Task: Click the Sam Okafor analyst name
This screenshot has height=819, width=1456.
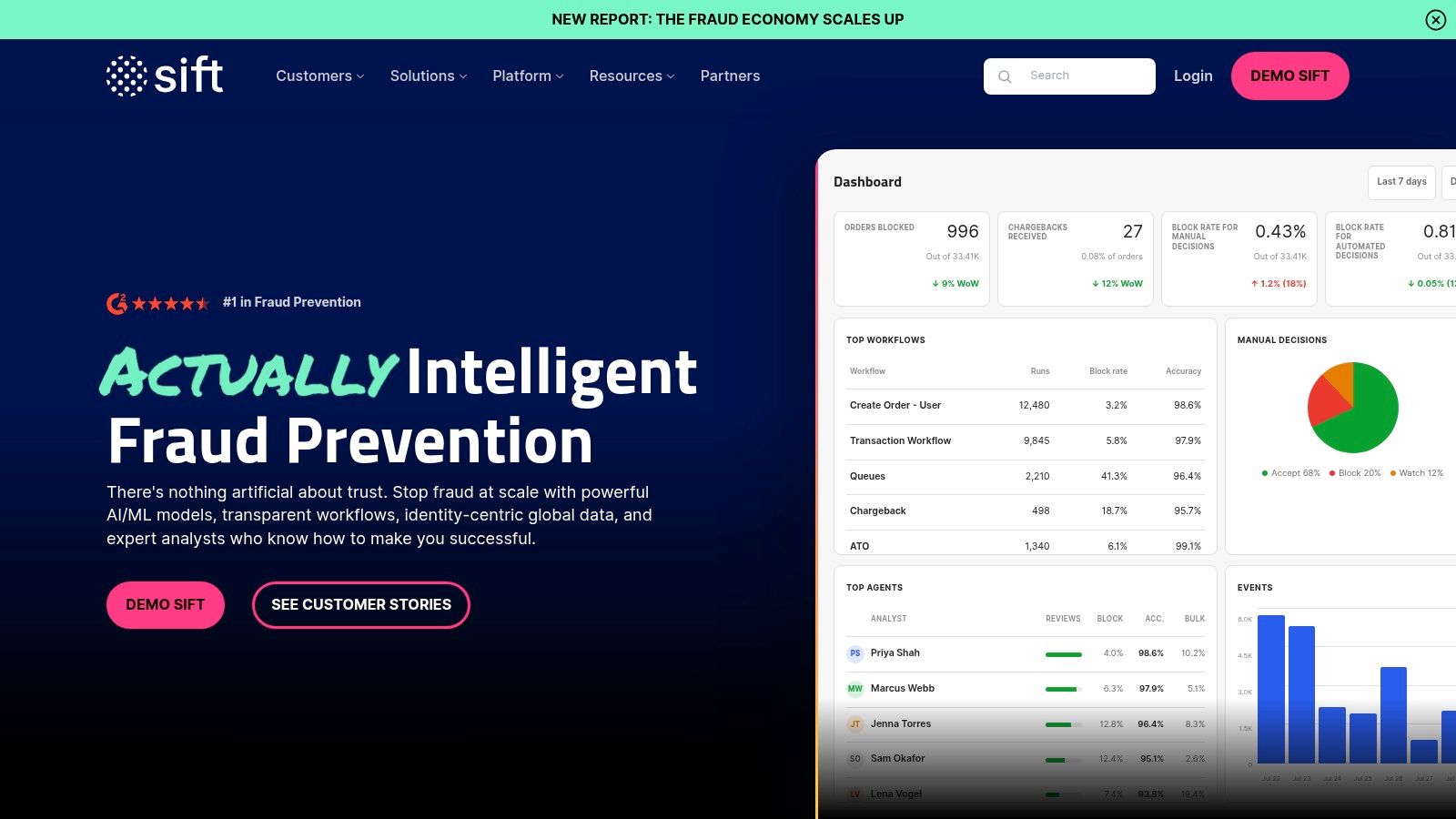Action: 898,759
